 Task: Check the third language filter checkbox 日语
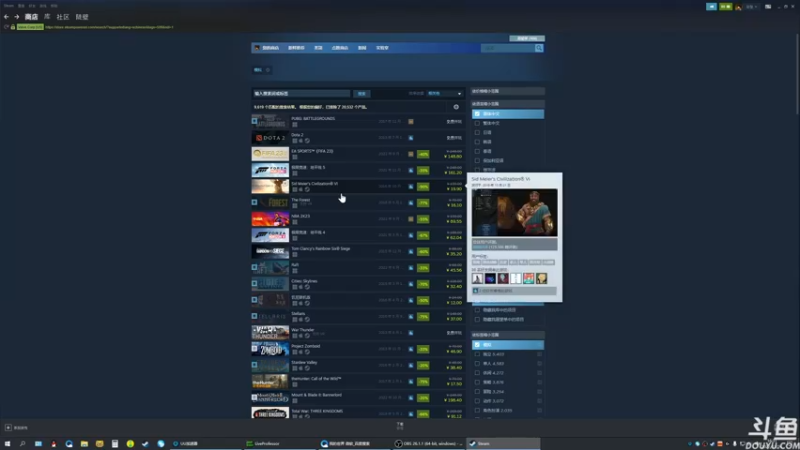click(x=477, y=132)
